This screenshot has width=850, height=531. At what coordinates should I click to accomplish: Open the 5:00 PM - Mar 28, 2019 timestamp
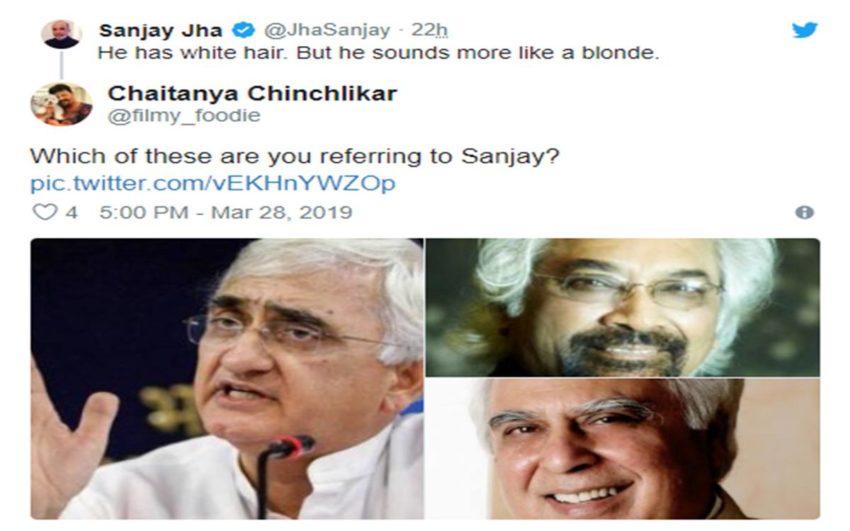click(226, 212)
